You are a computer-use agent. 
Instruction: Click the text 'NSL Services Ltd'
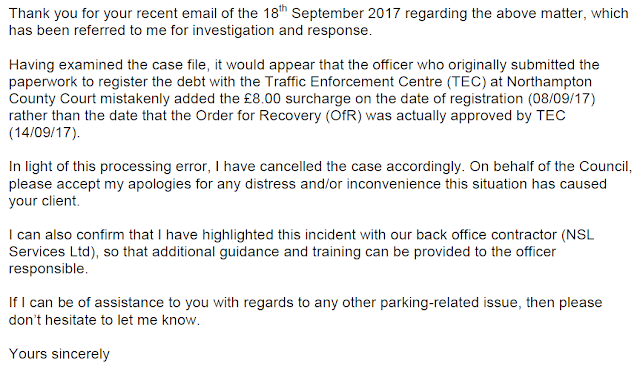pos(302,243)
